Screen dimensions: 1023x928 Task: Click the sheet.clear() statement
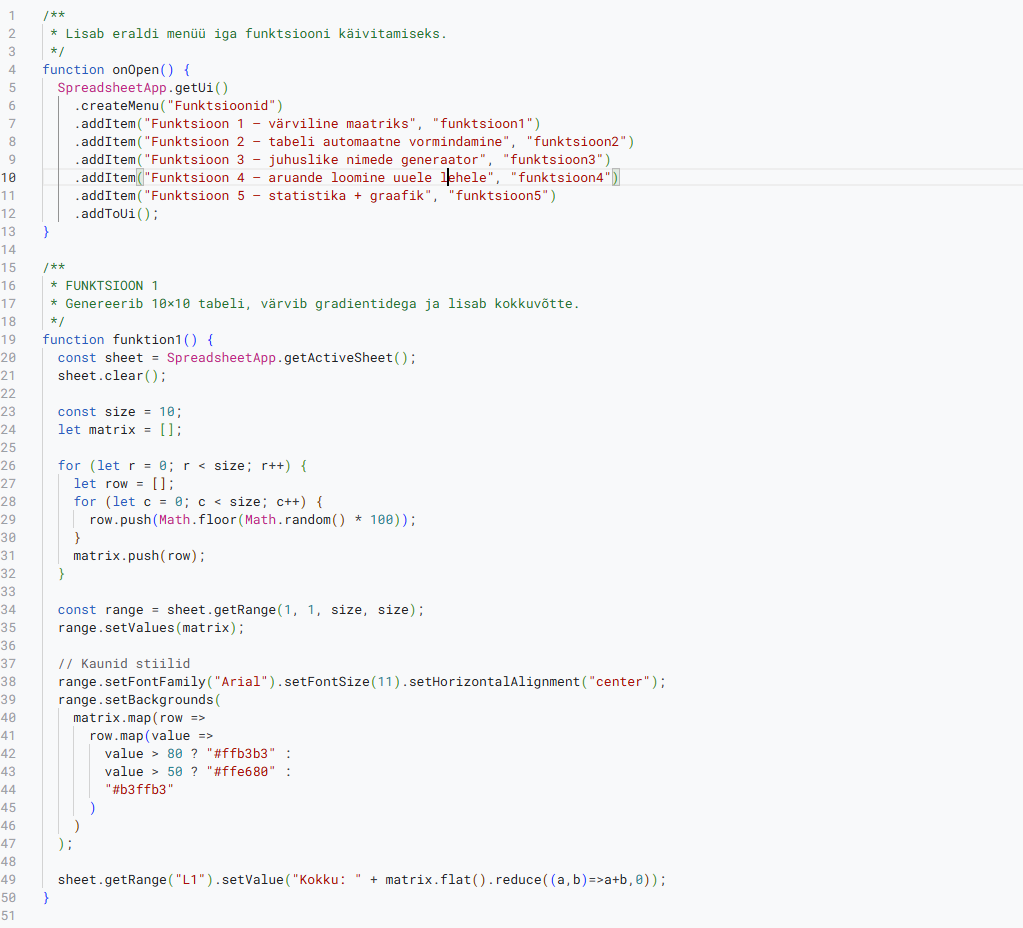tap(112, 375)
